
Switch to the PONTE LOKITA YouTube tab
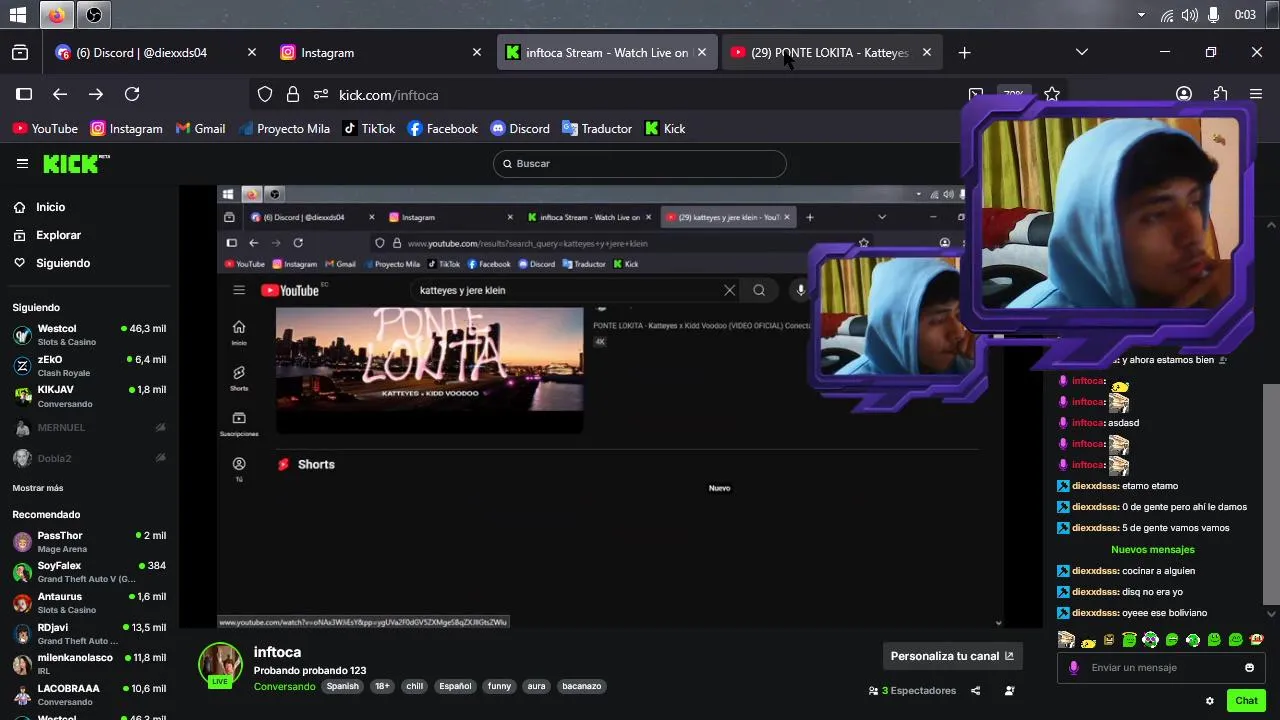tap(832, 52)
